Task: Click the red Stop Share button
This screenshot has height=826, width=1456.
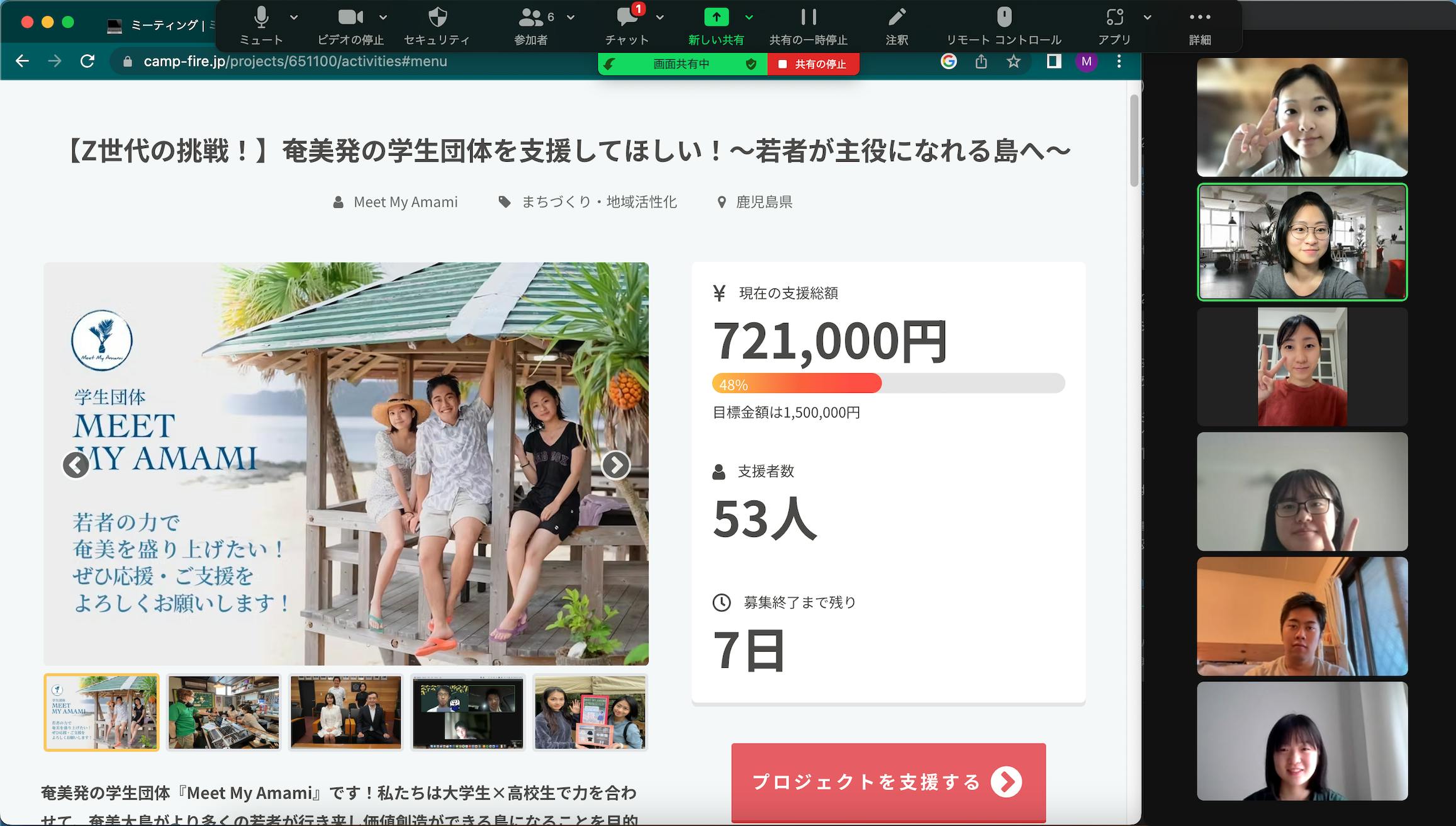Action: (813, 64)
